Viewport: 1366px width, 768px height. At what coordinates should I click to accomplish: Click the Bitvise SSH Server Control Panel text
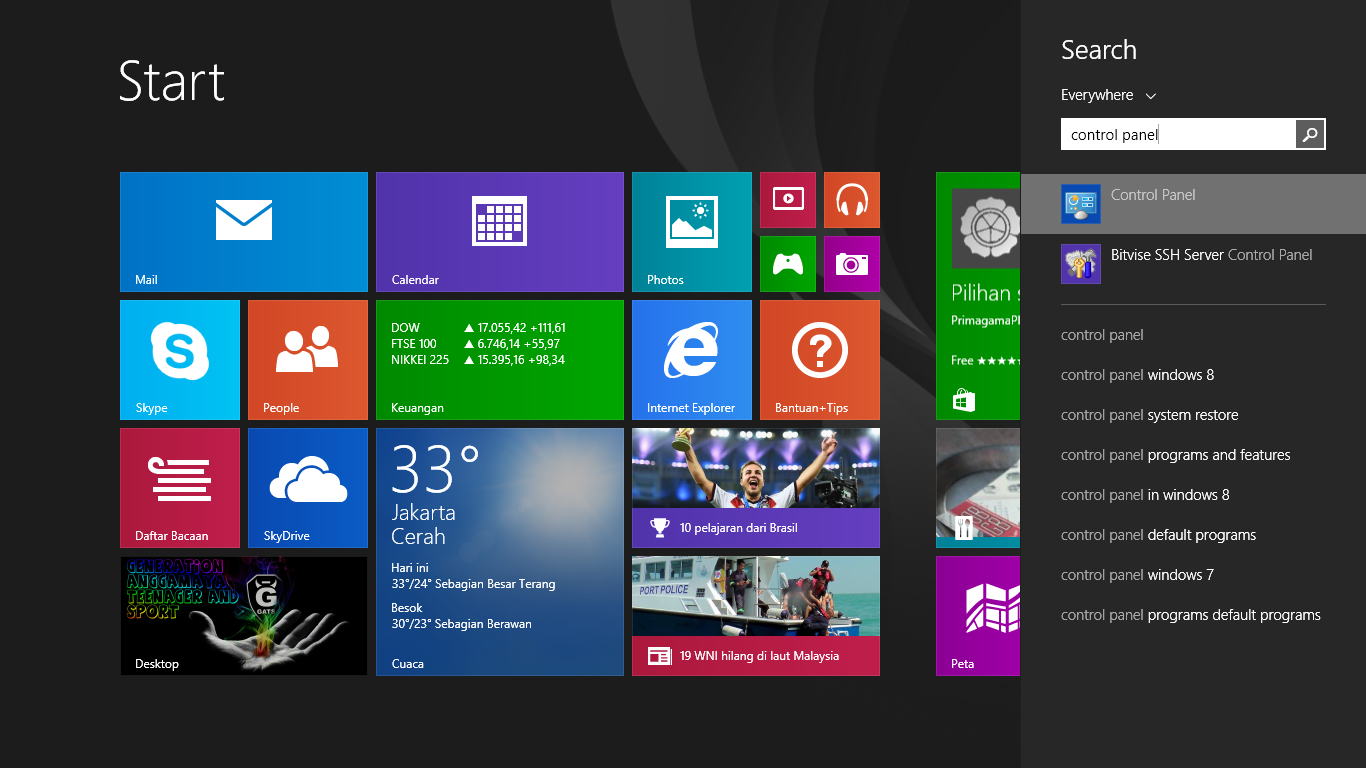click(1212, 255)
